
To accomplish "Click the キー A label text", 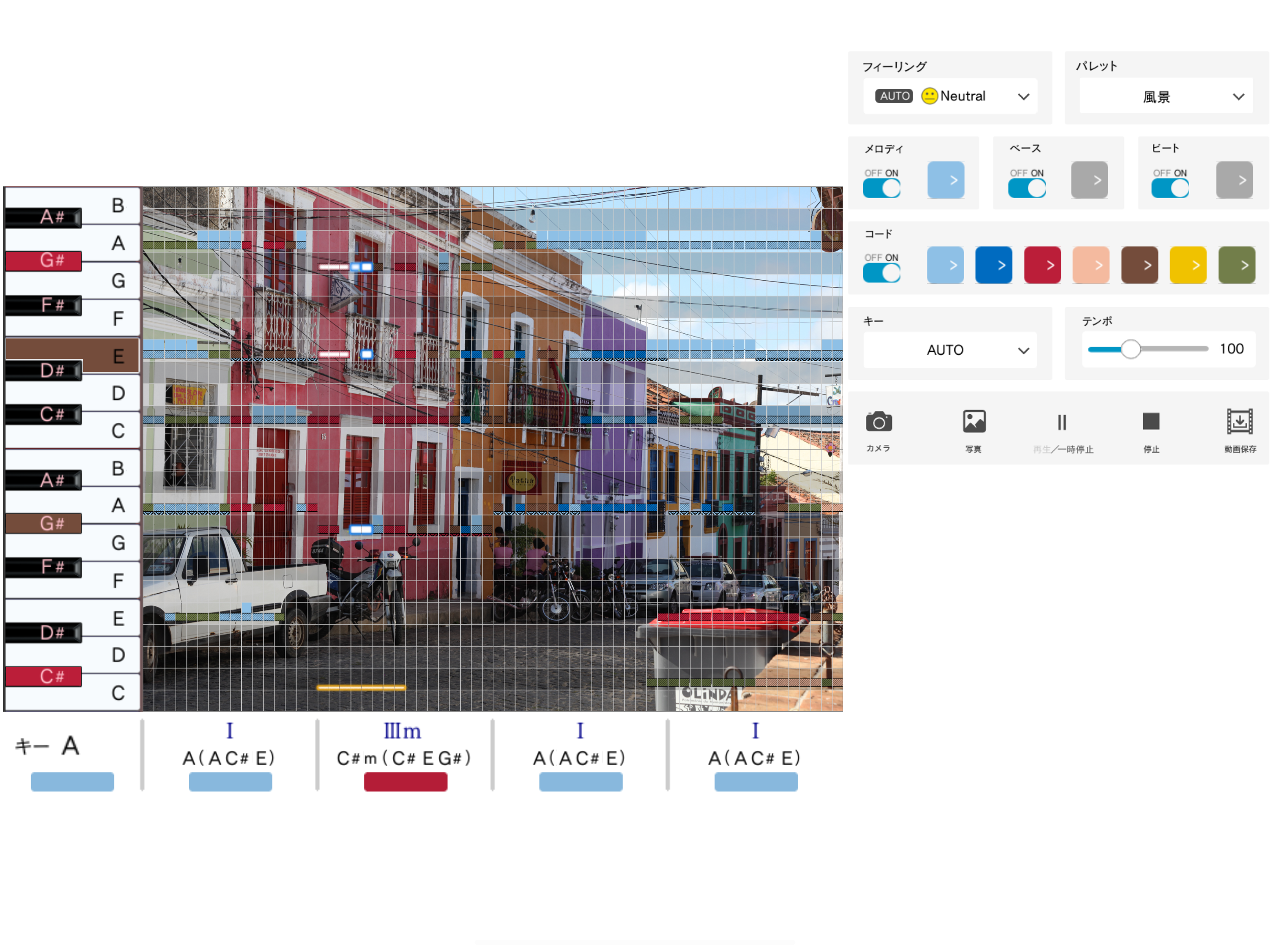I will [48, 746].
